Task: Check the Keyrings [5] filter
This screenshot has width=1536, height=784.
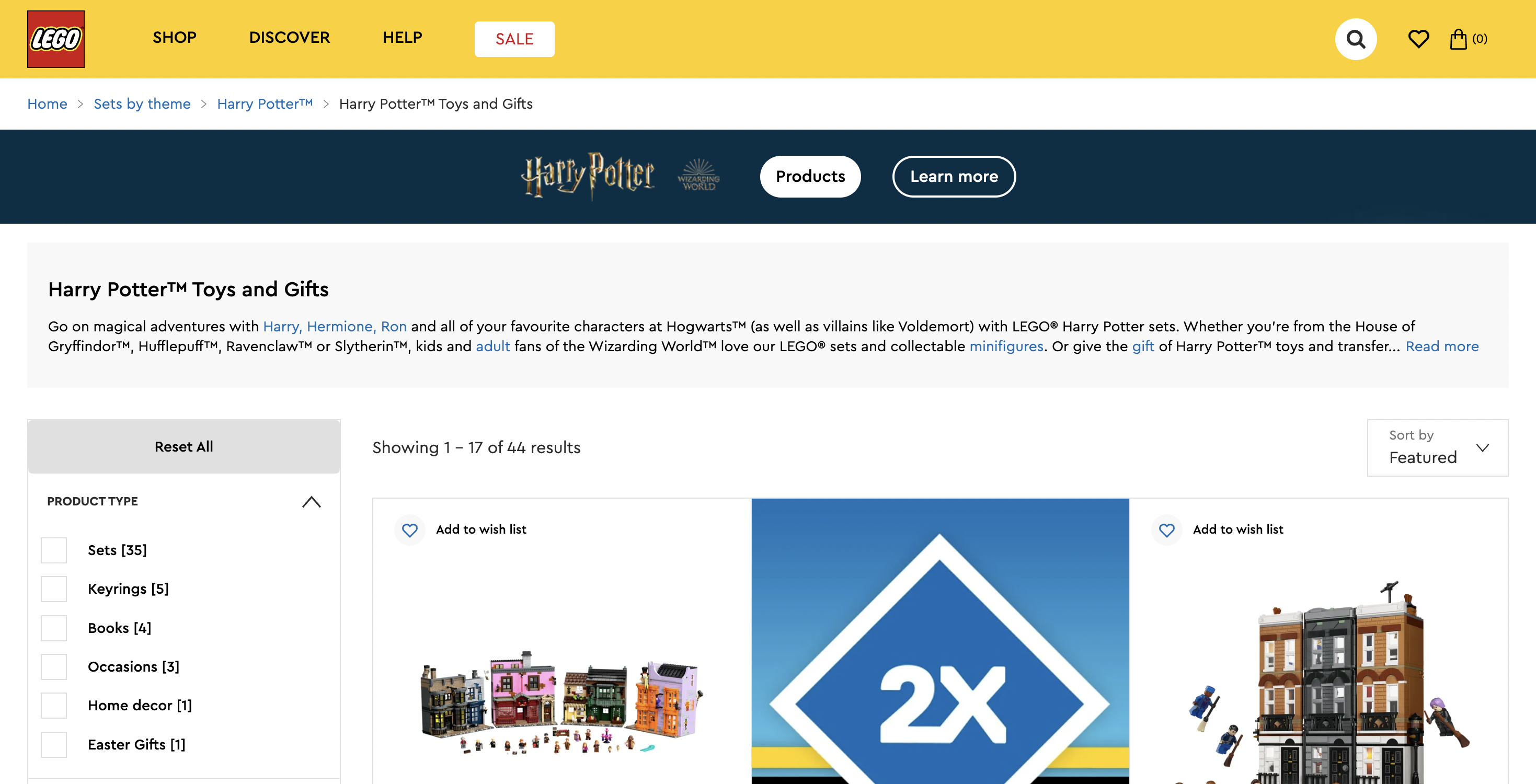Action: coord(54,589)
